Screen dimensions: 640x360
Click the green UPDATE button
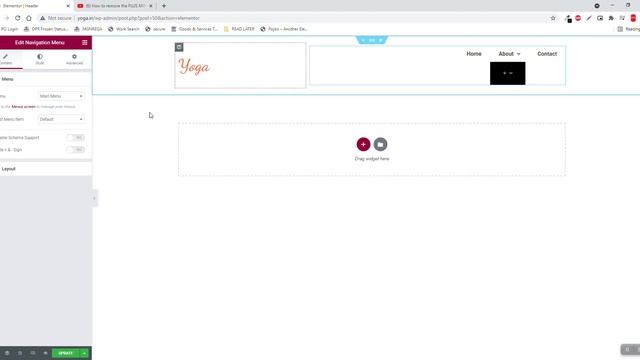pyautogui.click(x=65, y=353)
